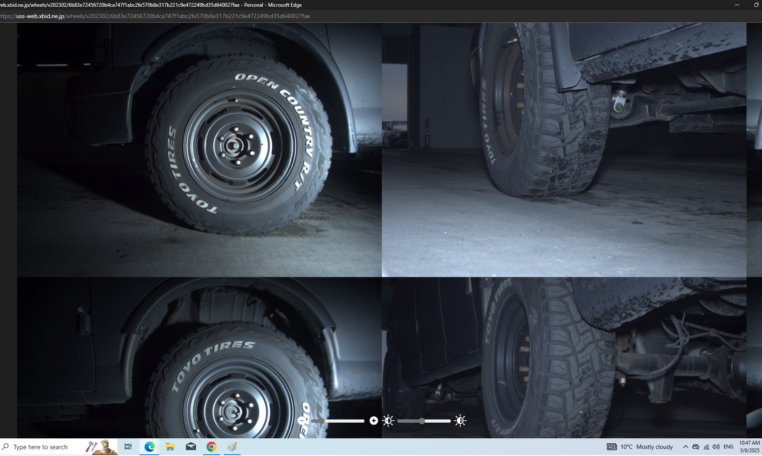
Task: Open the Mail app from the taskbar
Action: [x=190, y=447]
